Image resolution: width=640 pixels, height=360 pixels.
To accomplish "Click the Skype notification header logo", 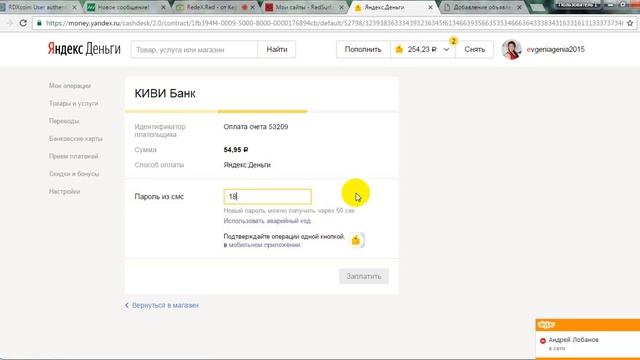I will (546, 324).
